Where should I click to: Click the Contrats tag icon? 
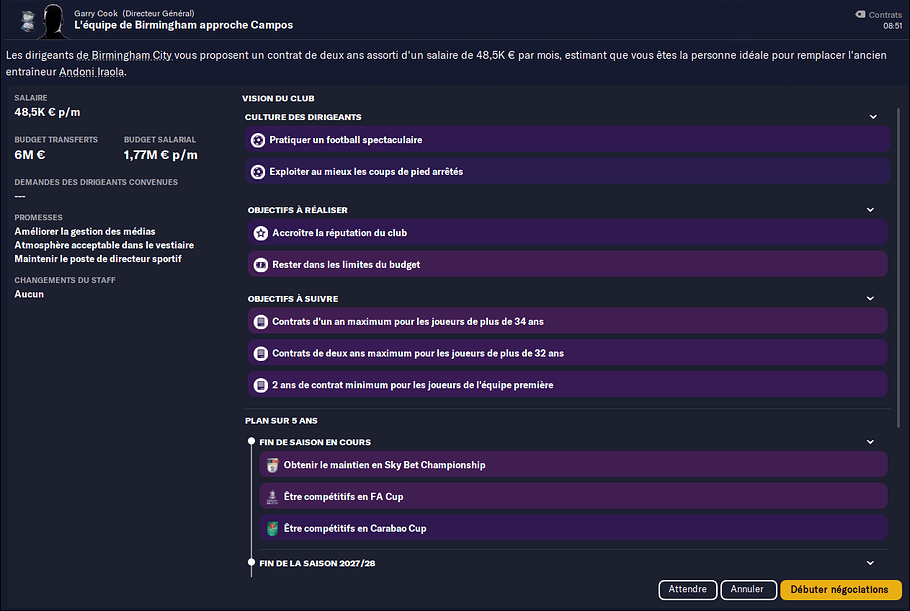coord(860,15)
